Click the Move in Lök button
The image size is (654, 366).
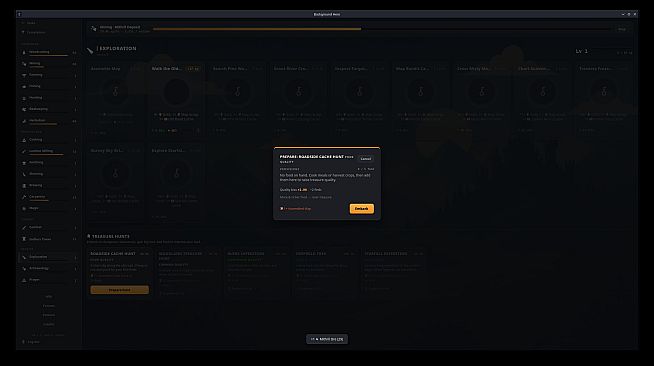tap(327, 339)
